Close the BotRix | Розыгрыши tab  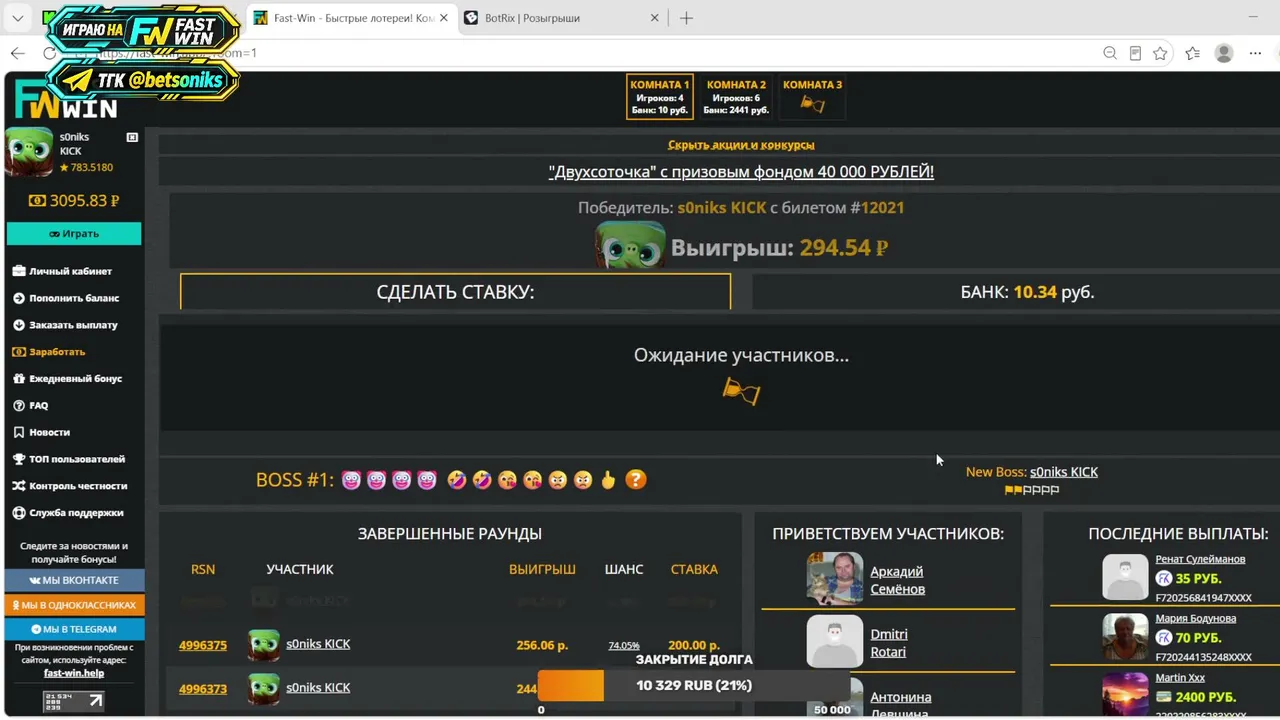[655, 18]
